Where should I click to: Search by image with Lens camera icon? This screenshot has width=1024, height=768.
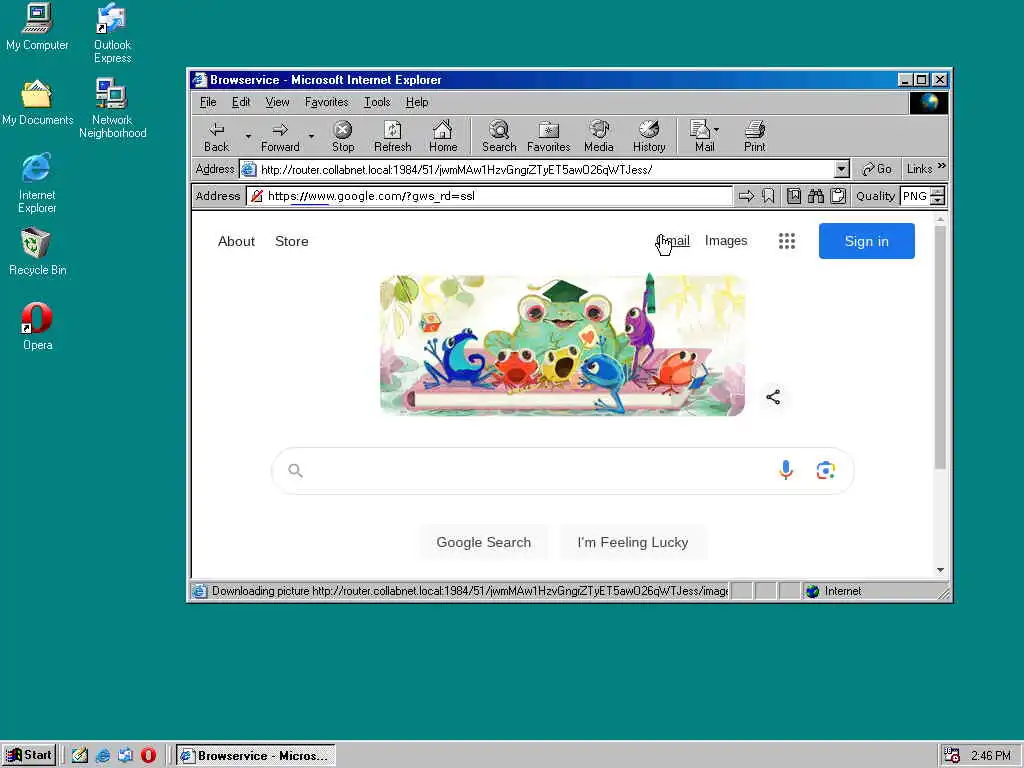[825, 470]
